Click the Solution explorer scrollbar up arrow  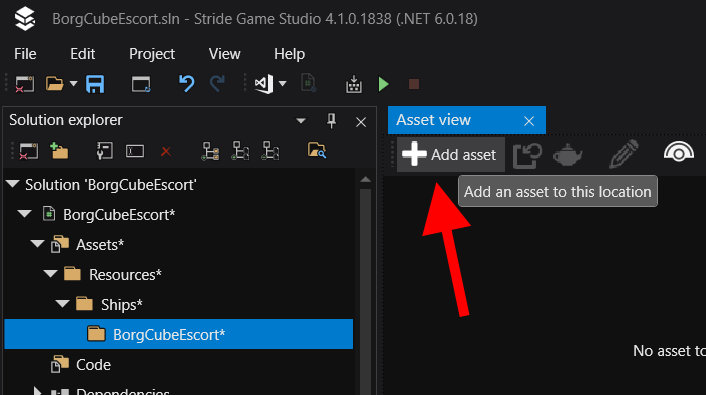[x=366, y=180]
